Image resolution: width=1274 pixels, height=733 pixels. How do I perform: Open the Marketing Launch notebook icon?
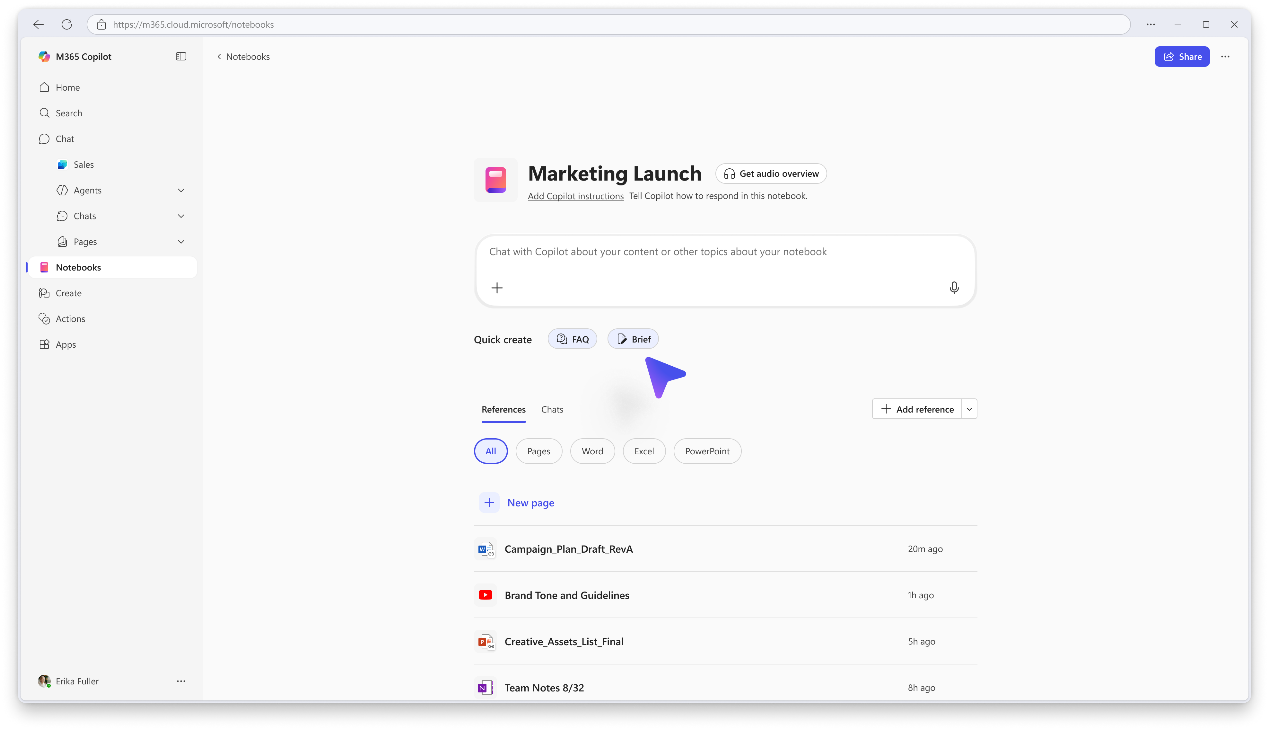(x=496, y=180)
